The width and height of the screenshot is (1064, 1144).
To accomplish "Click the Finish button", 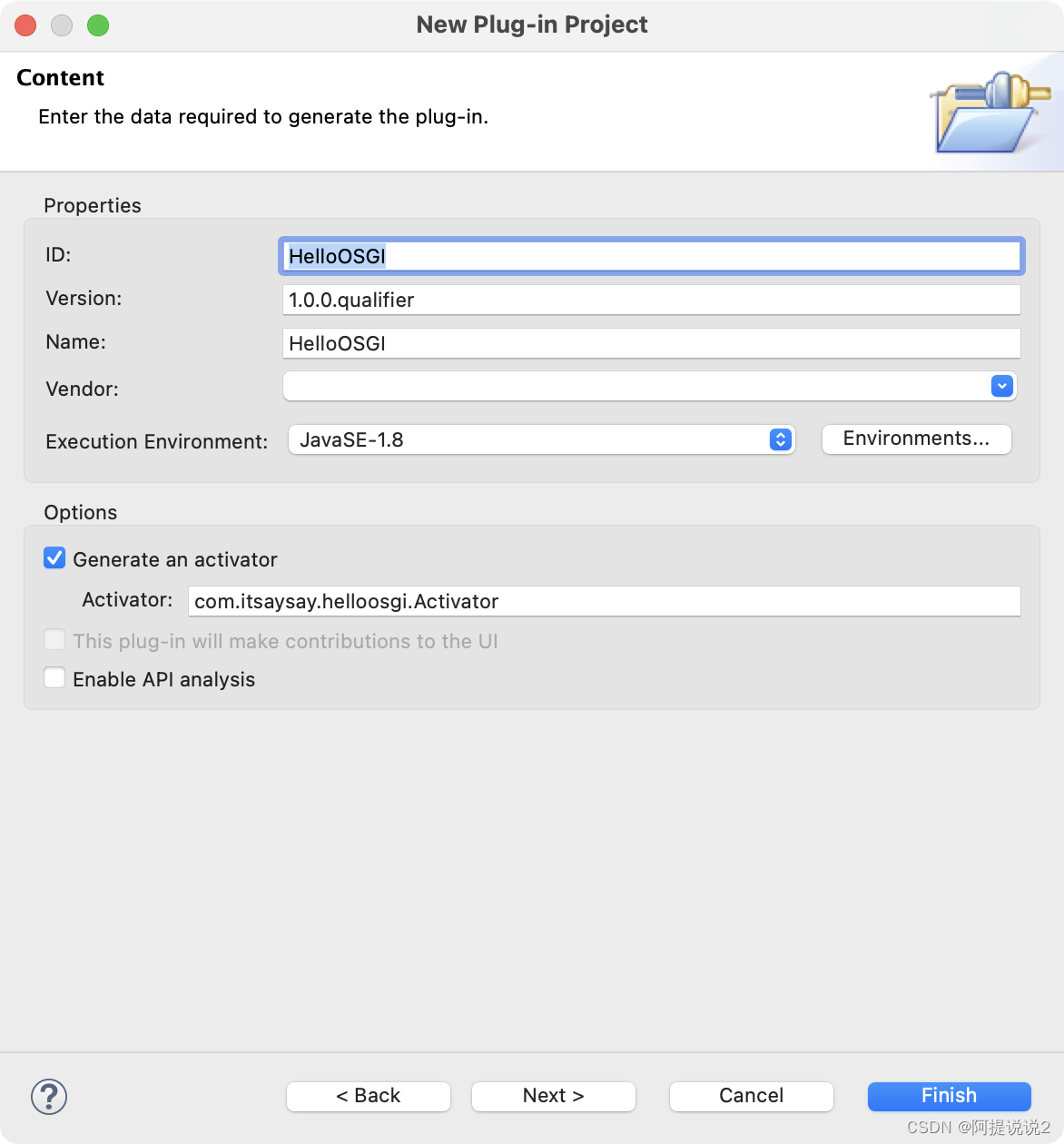I will pyautogui.click(x=949, y=1096).
